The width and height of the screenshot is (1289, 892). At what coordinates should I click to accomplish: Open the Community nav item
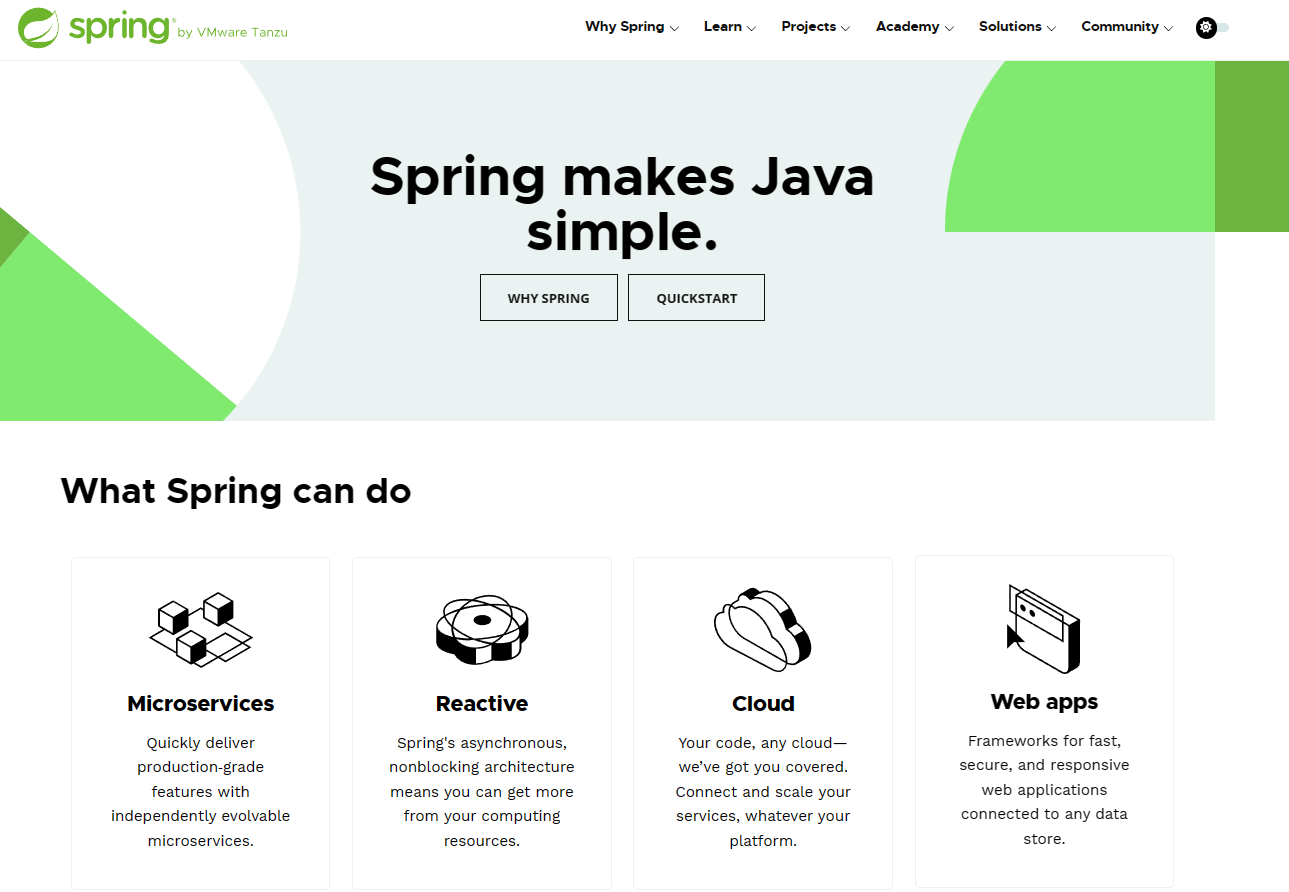coord(1120,27)
